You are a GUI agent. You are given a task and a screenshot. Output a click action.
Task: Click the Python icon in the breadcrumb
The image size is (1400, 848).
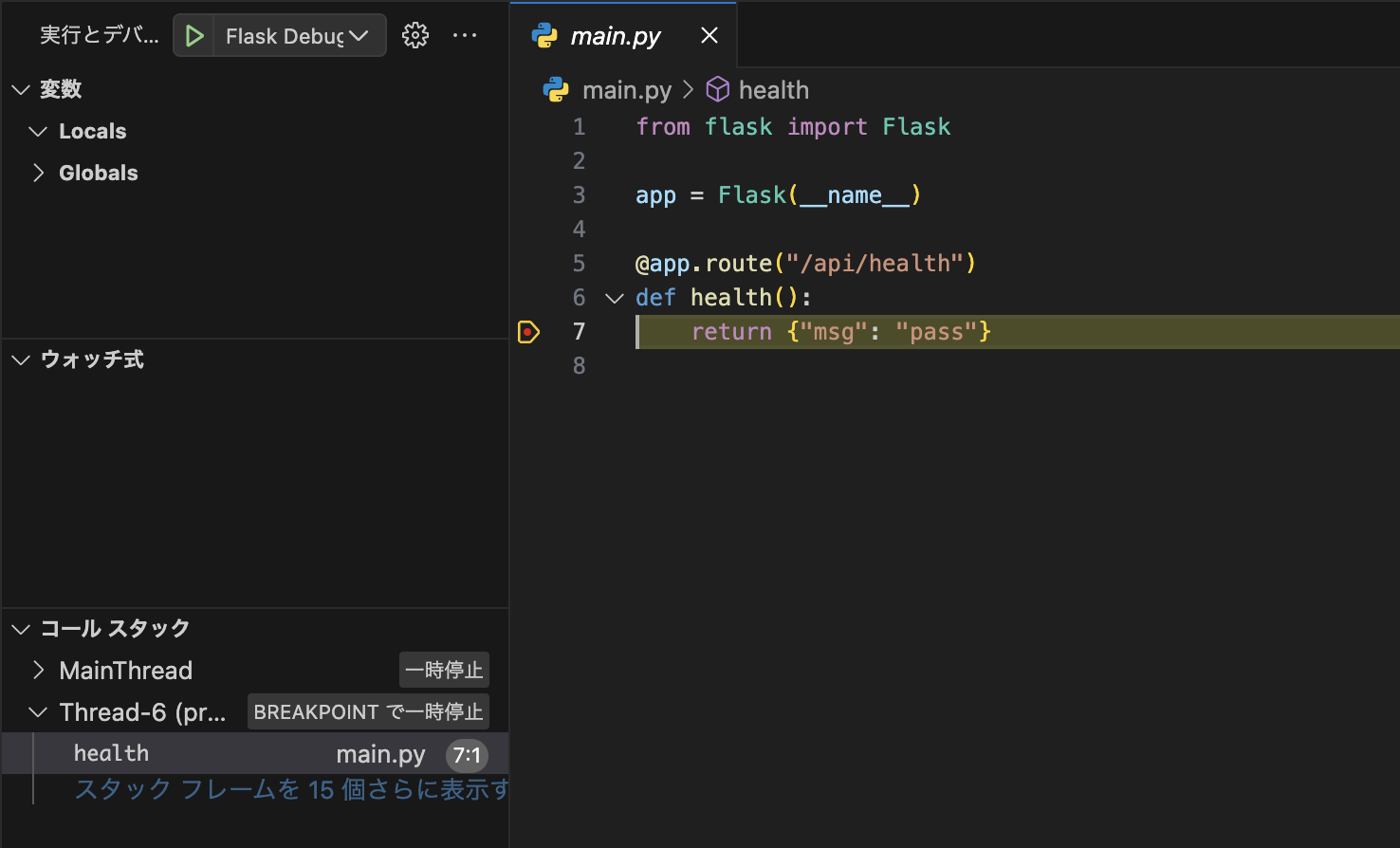[556, 90]
